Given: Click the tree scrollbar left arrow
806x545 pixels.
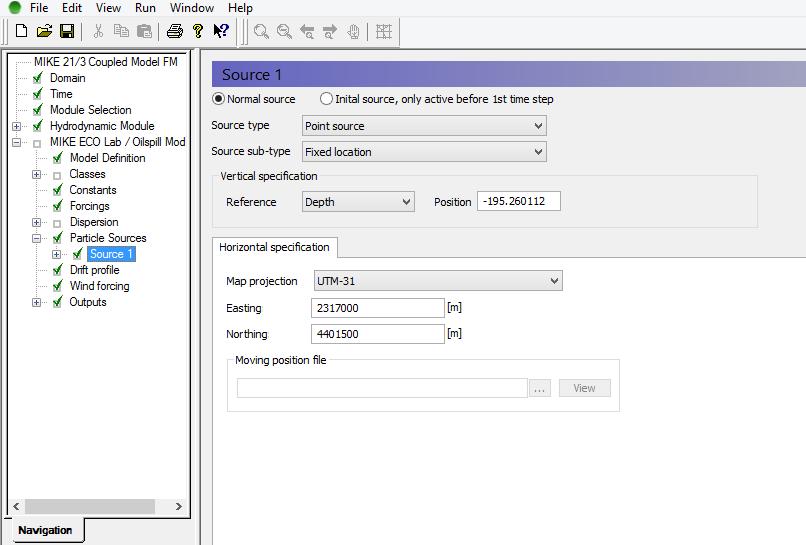Looking at the screenshot, I should pyautogui.click(x=16, y=506).
